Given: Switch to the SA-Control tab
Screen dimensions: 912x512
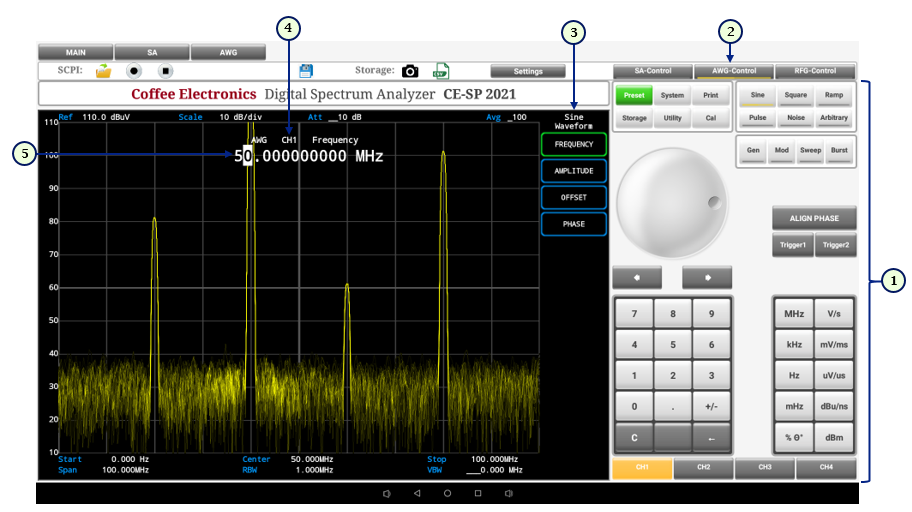Looking at the screenshot, I should coord(653,71).
